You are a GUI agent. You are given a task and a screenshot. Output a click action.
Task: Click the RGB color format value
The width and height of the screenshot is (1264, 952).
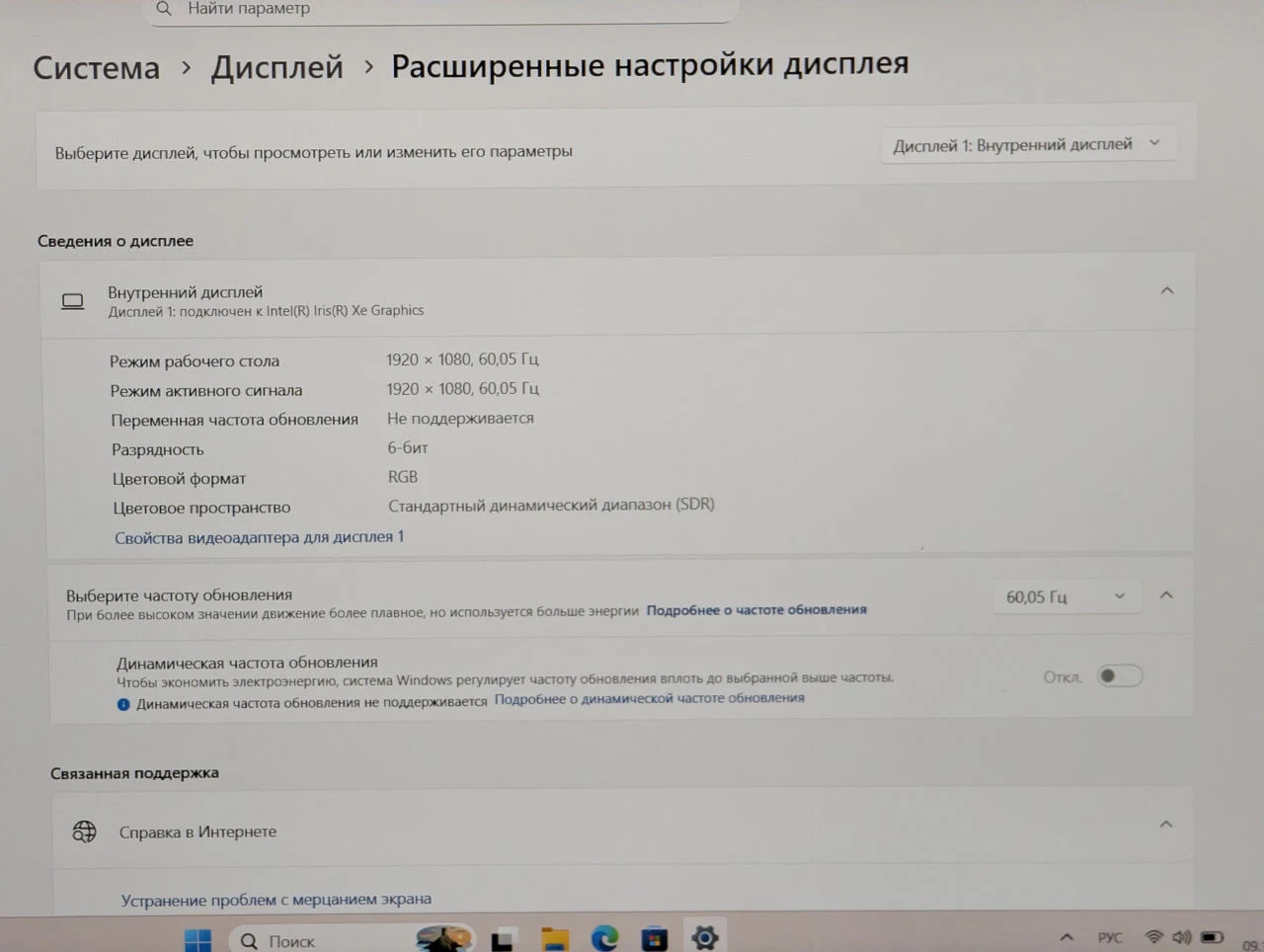point(403,477)
